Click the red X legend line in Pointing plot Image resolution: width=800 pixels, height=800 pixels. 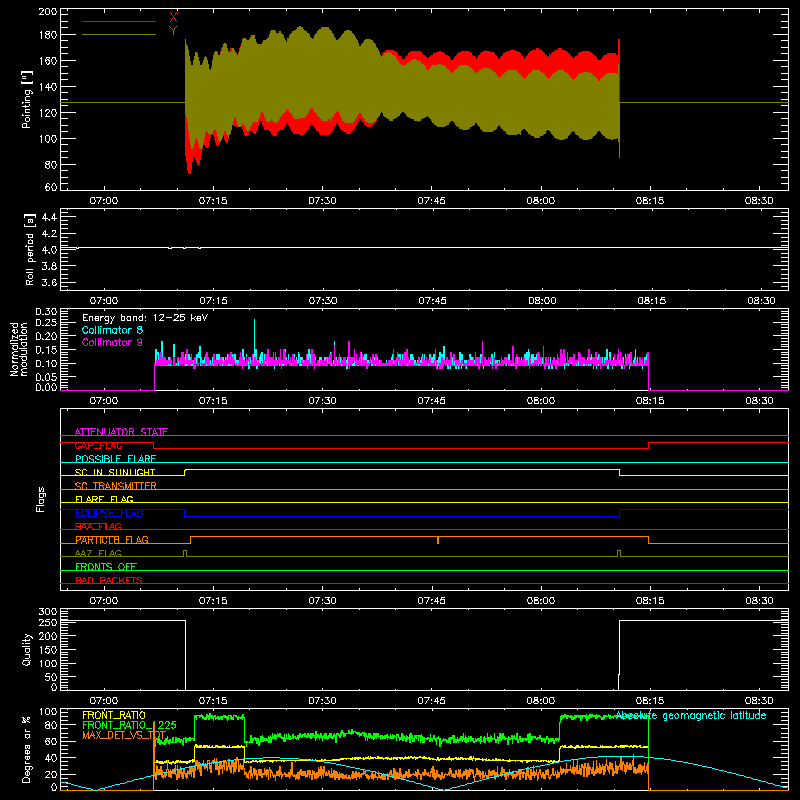click(x=119, y=21)
